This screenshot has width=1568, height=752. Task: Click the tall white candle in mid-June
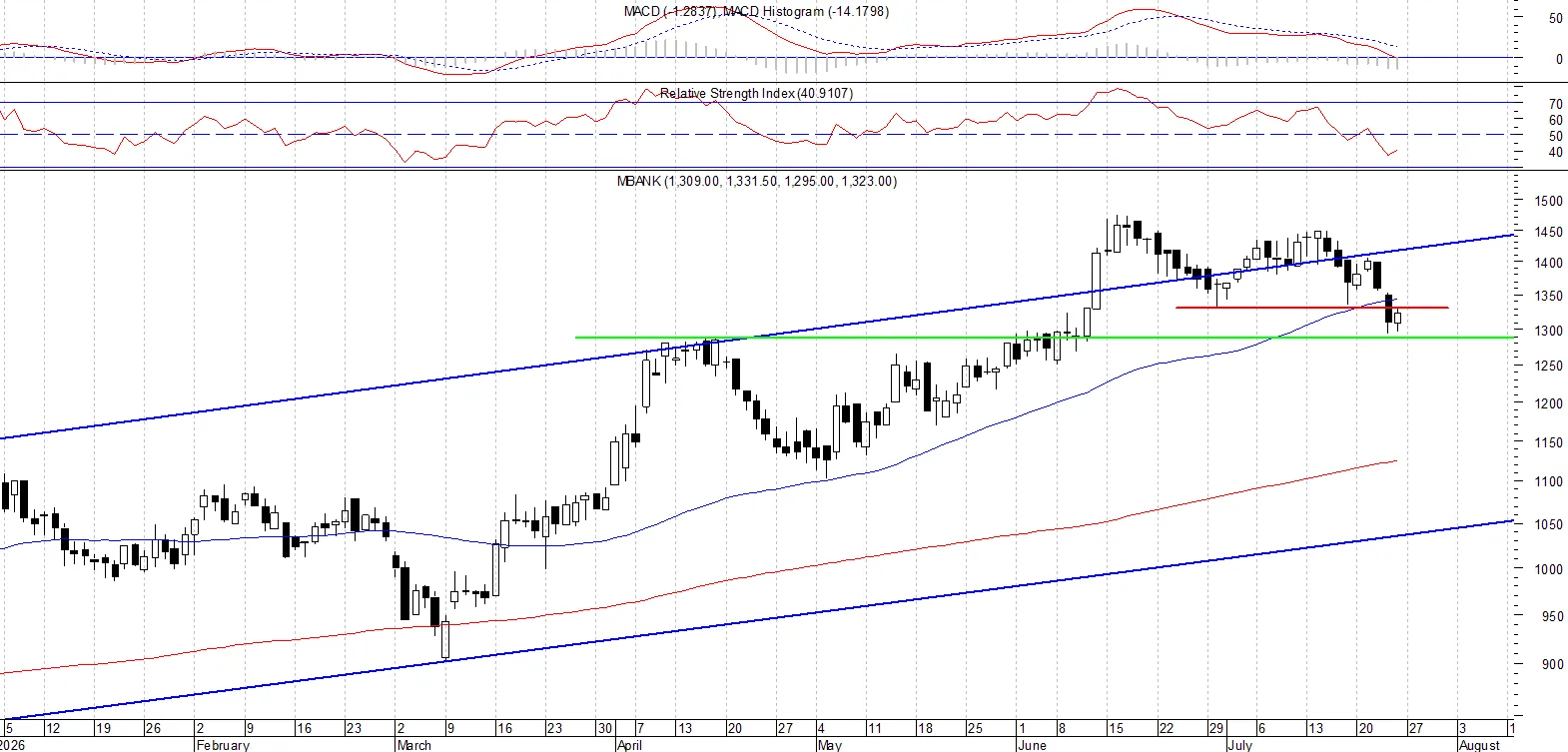click(1096, 281)
